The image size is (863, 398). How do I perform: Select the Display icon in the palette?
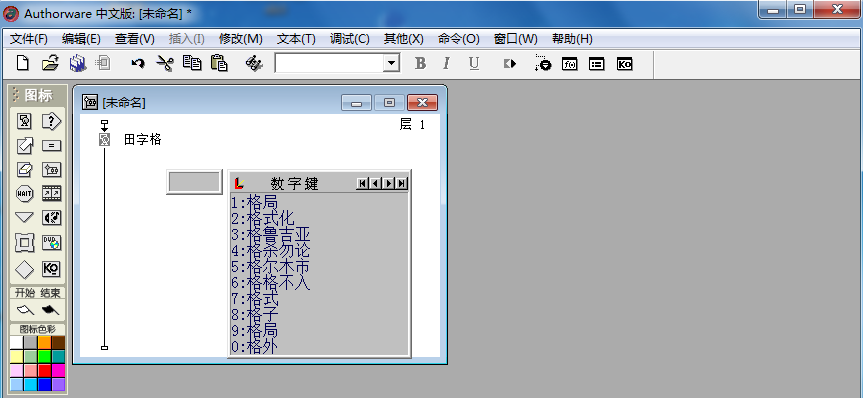point(24,121)
